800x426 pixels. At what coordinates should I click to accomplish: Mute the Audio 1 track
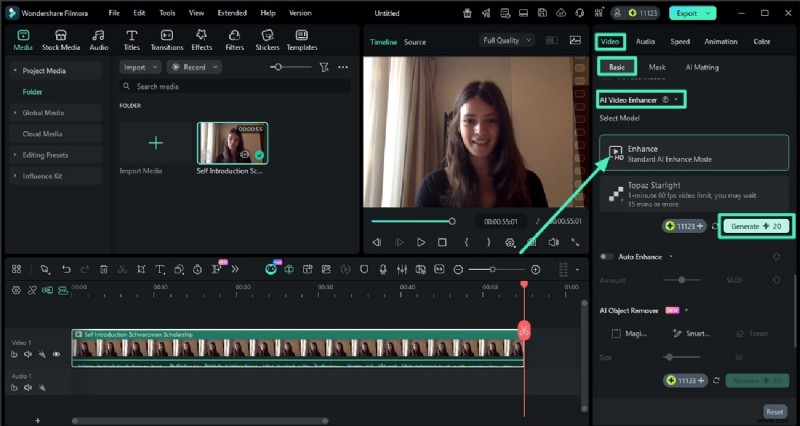[28, 389]
